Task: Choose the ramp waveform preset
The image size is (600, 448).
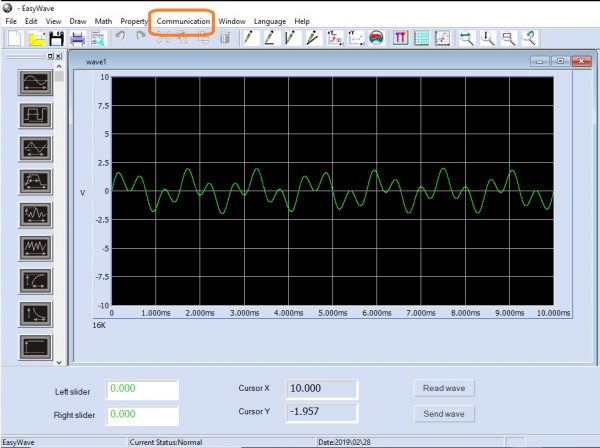Action: point(35,149)
